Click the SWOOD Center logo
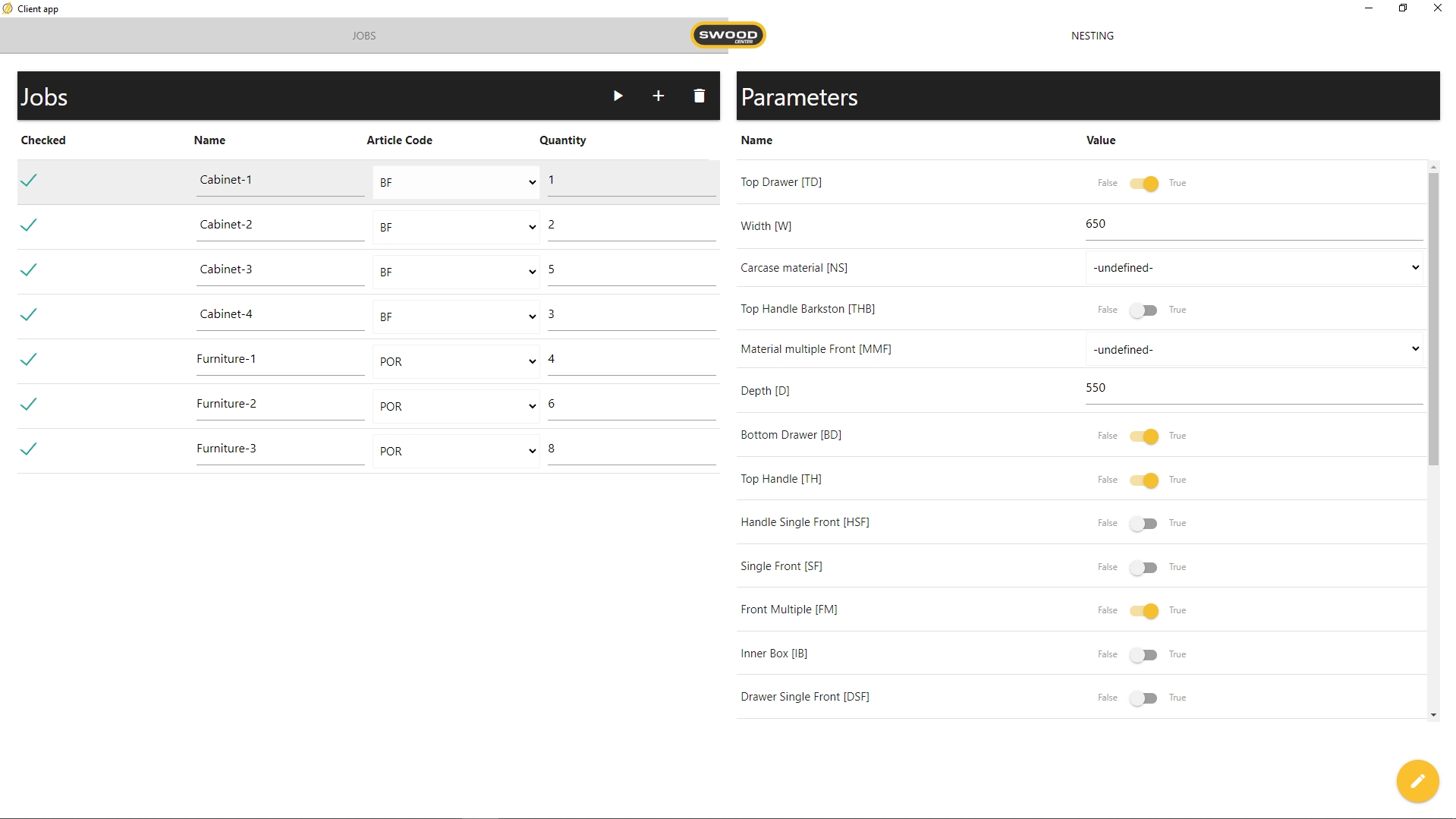The image size is (1456, 819). pyautogui.click(x=728, y=35)
